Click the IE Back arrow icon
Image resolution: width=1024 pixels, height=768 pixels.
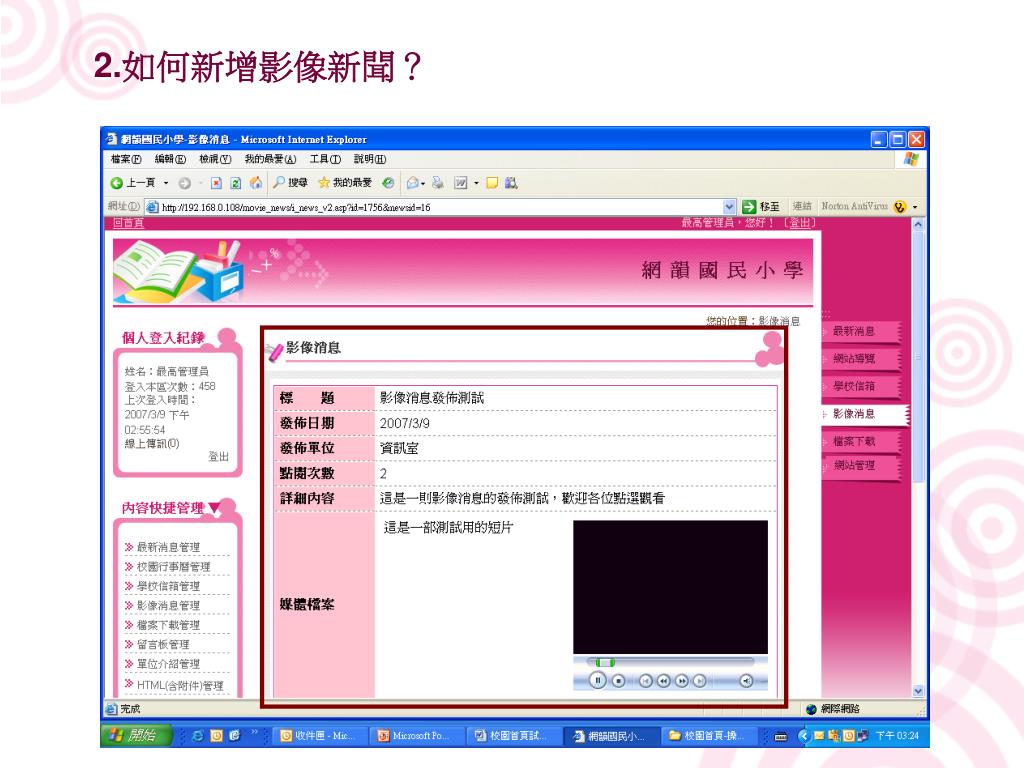click(117, 184)
